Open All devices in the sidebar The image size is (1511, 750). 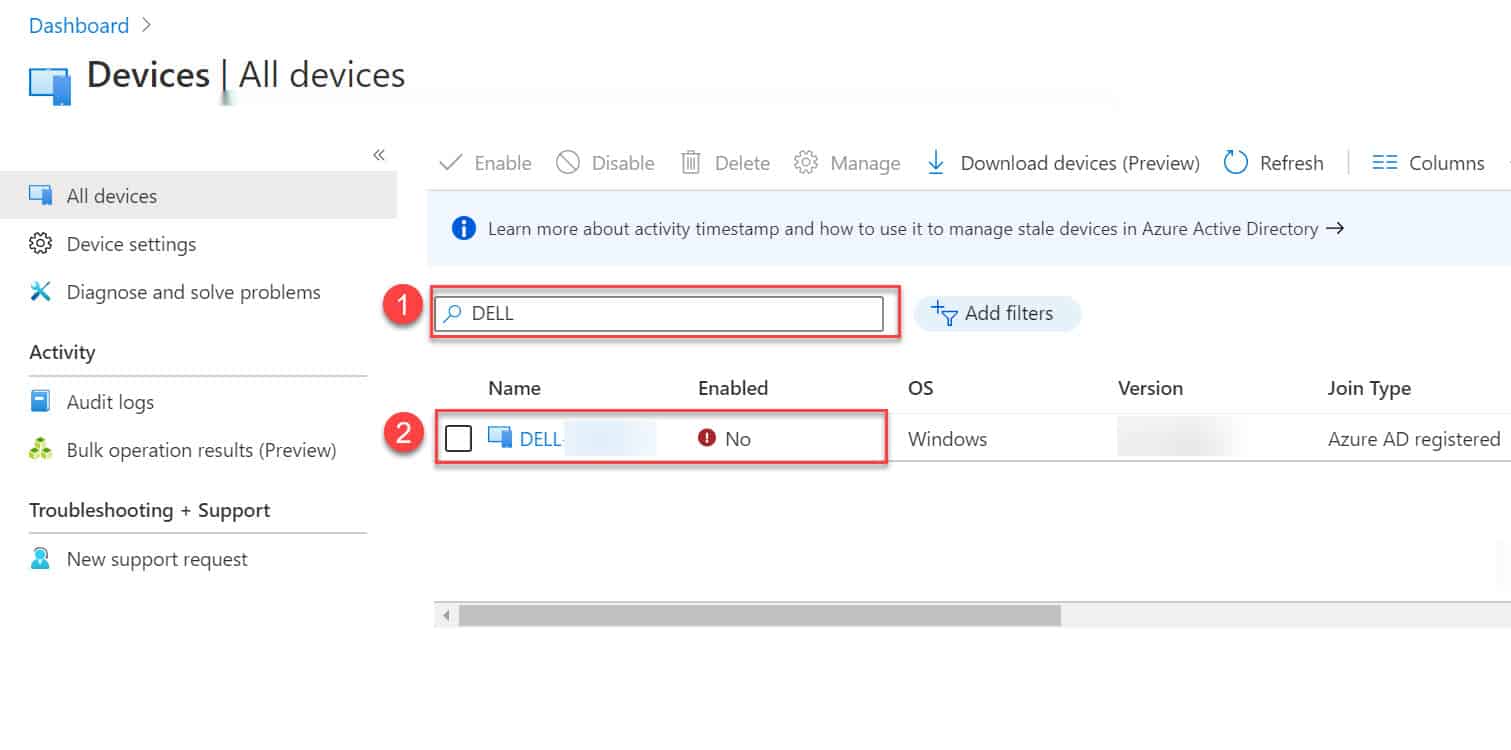pos(198,196)
